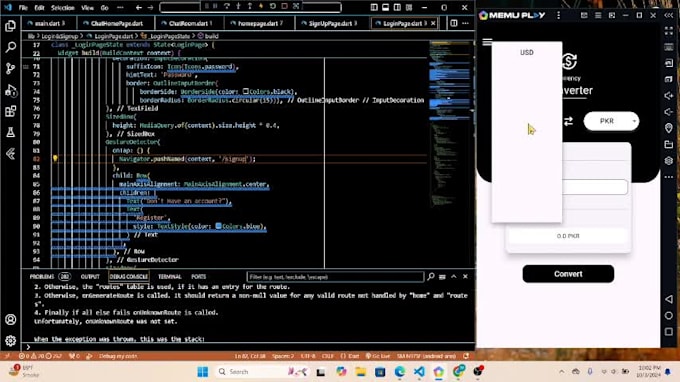Toggle the bottom panel layout button

tap(386, 7)
